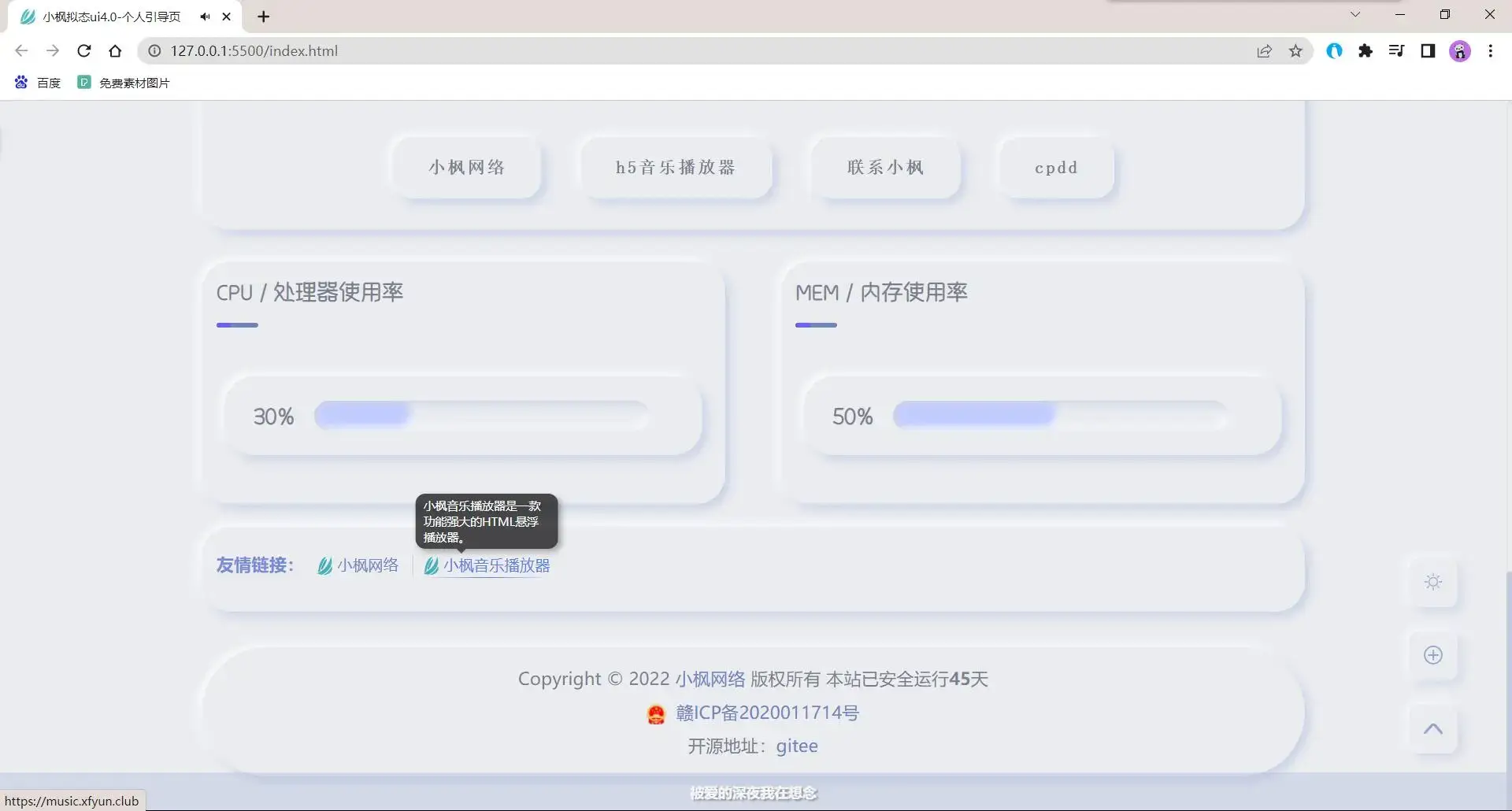Image resolution: width=1512 pixels, height=811 pixels.
Task: Click the national emblem icon beside ICP number
Action: point(657,713)
